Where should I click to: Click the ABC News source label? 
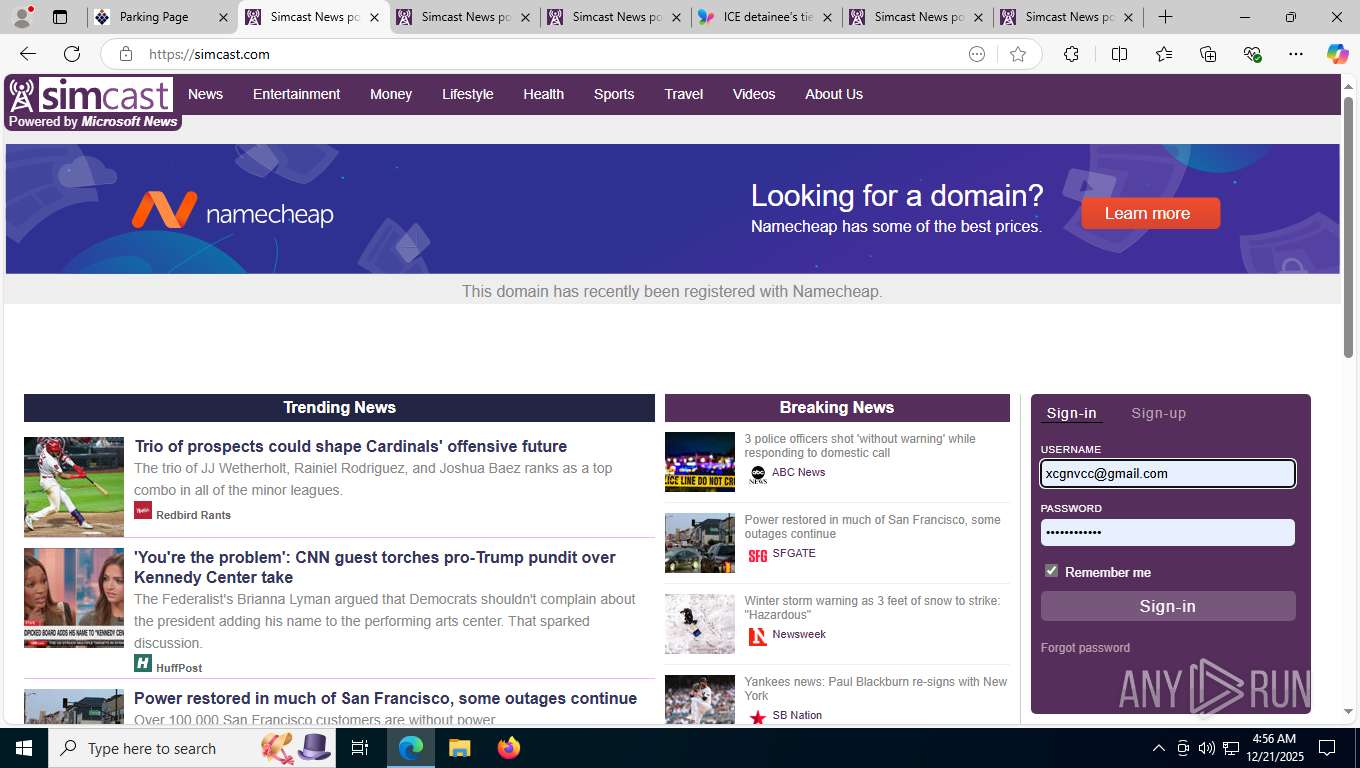click(x=799, y=472)
